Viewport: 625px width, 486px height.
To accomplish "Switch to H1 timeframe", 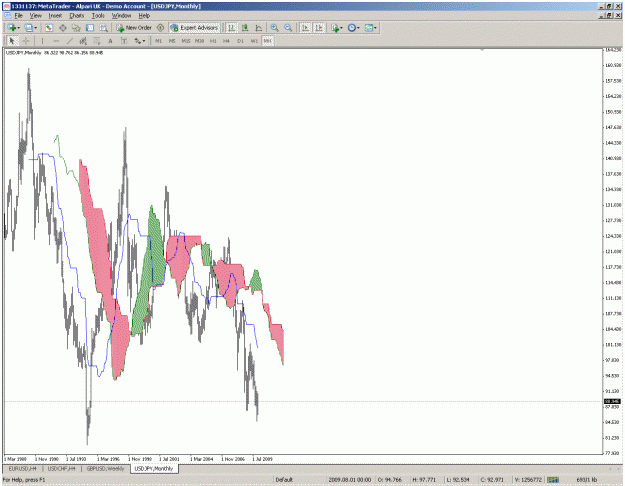I will [213, 41].
